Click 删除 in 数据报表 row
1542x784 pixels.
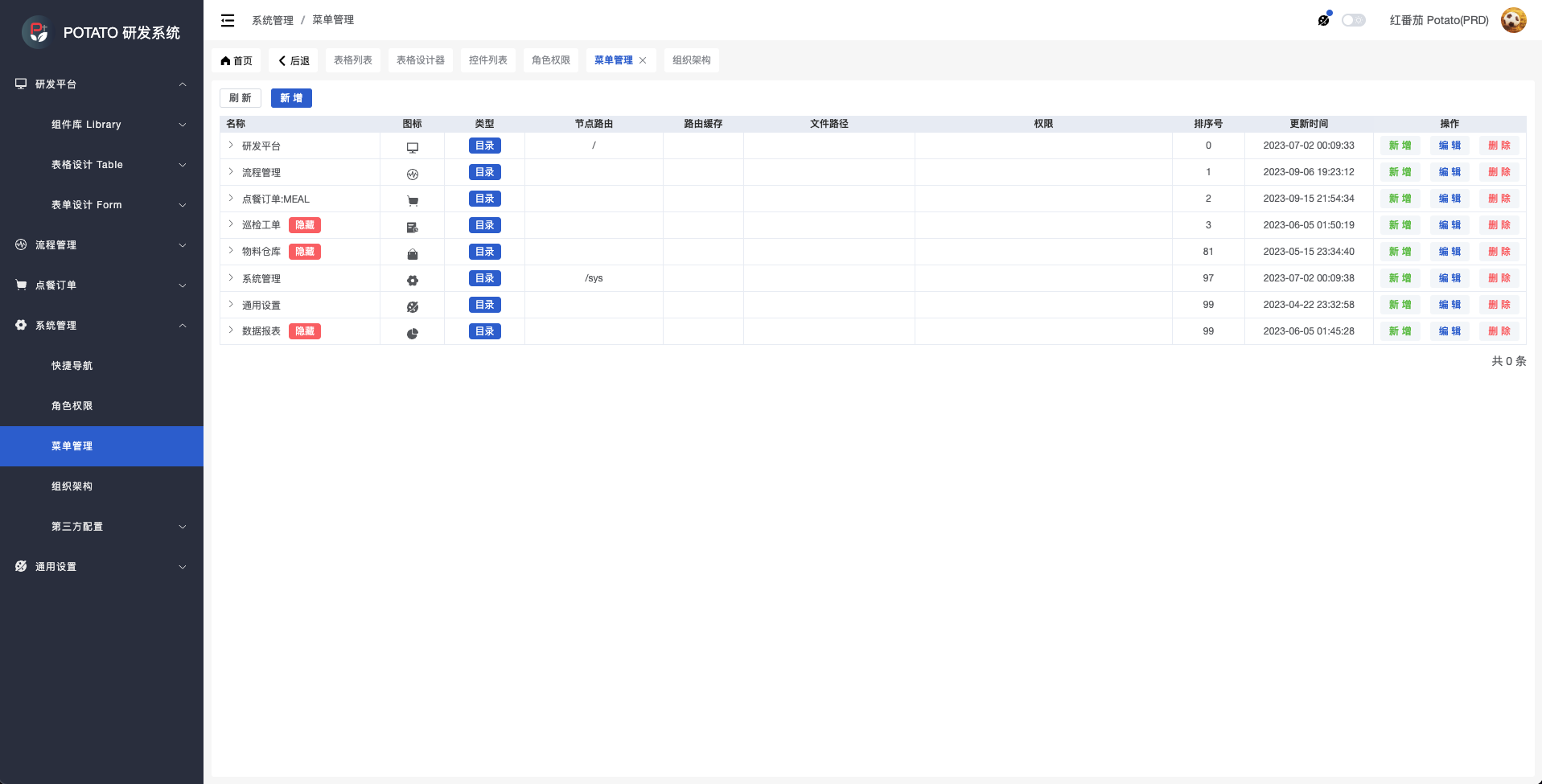(1499, 331)
